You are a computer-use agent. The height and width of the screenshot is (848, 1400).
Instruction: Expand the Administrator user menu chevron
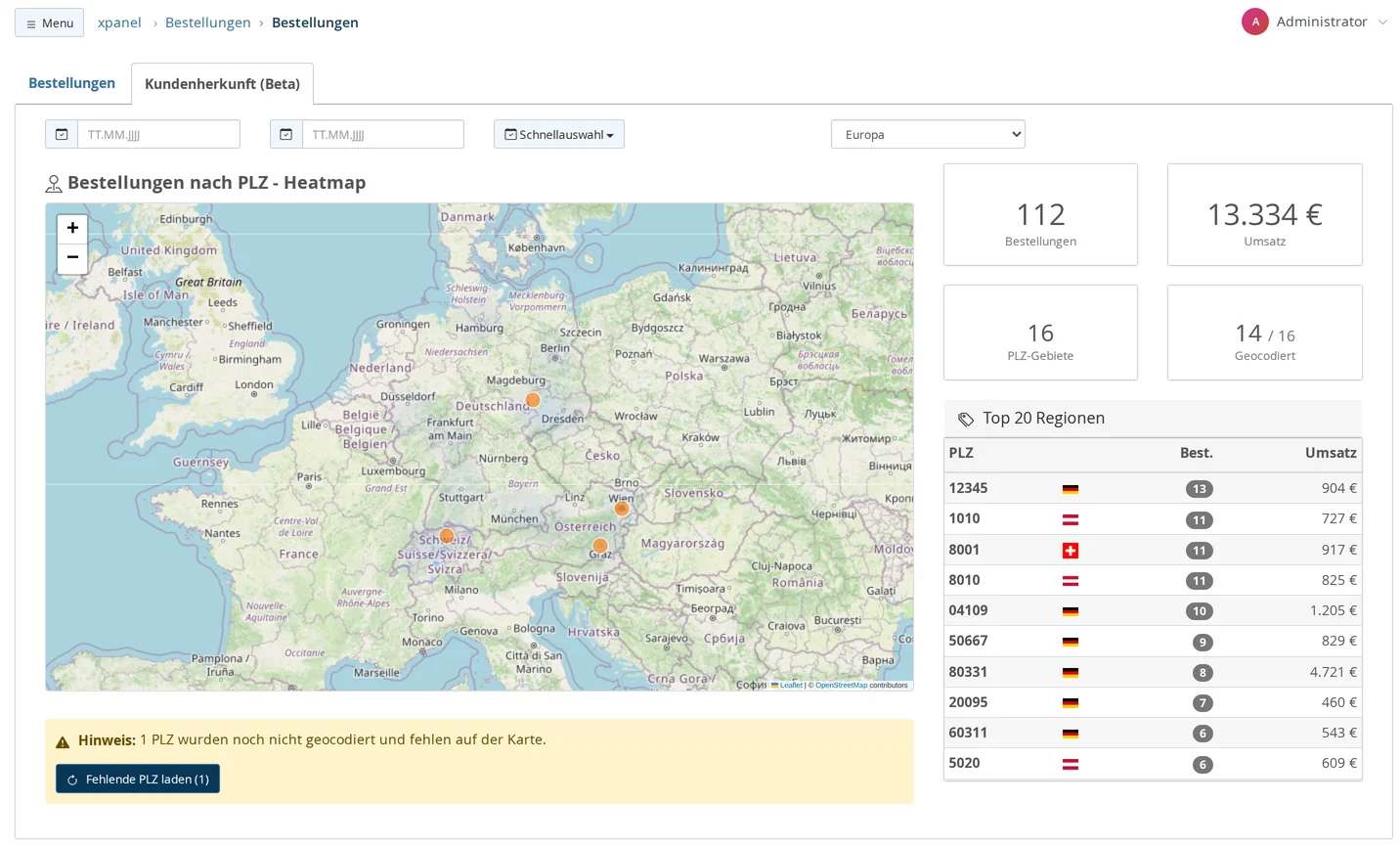(x=1382, y=22)
